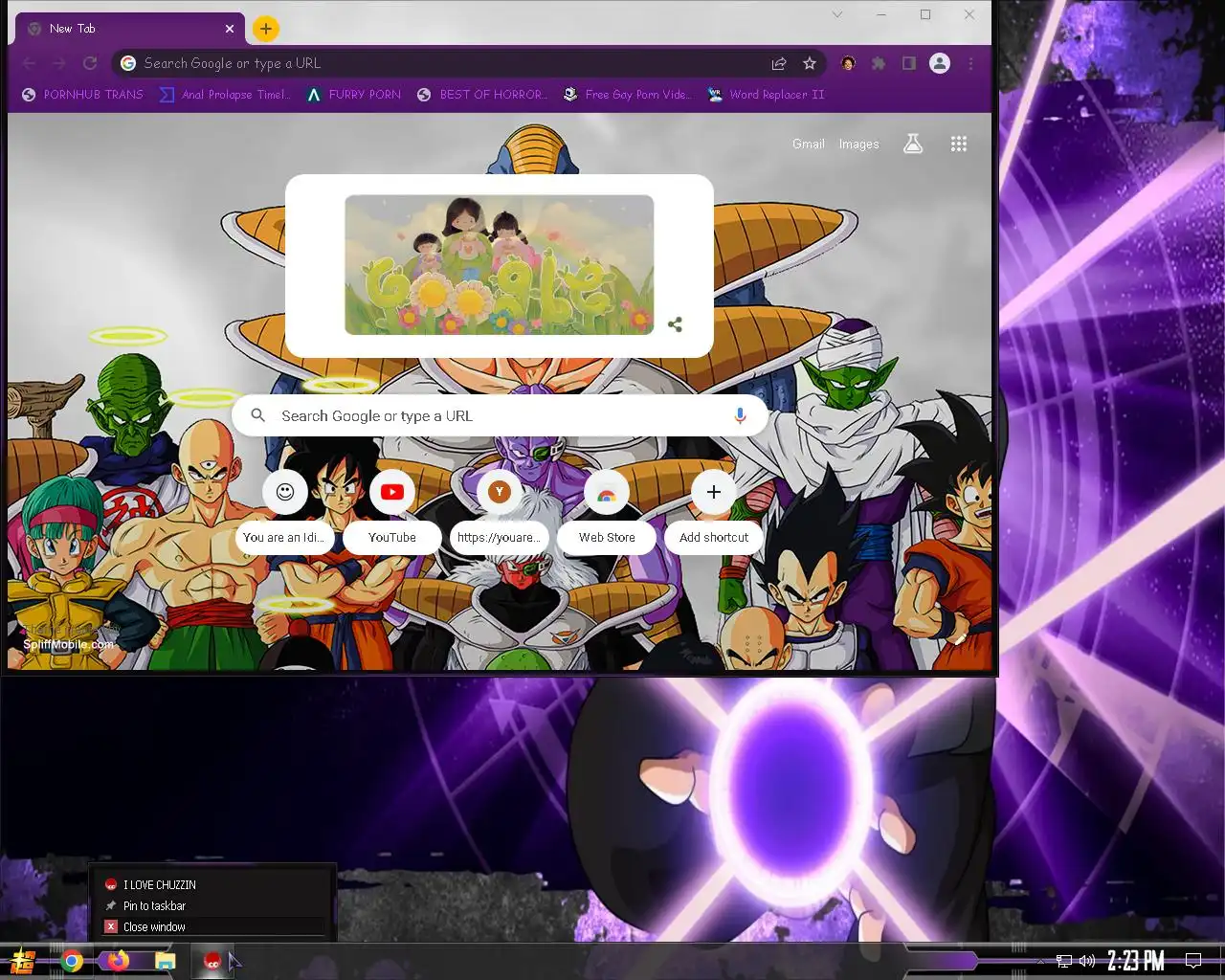Open the Extensions puzzle-piece menu
The image size is (1225, 980).
click(879, 63)
